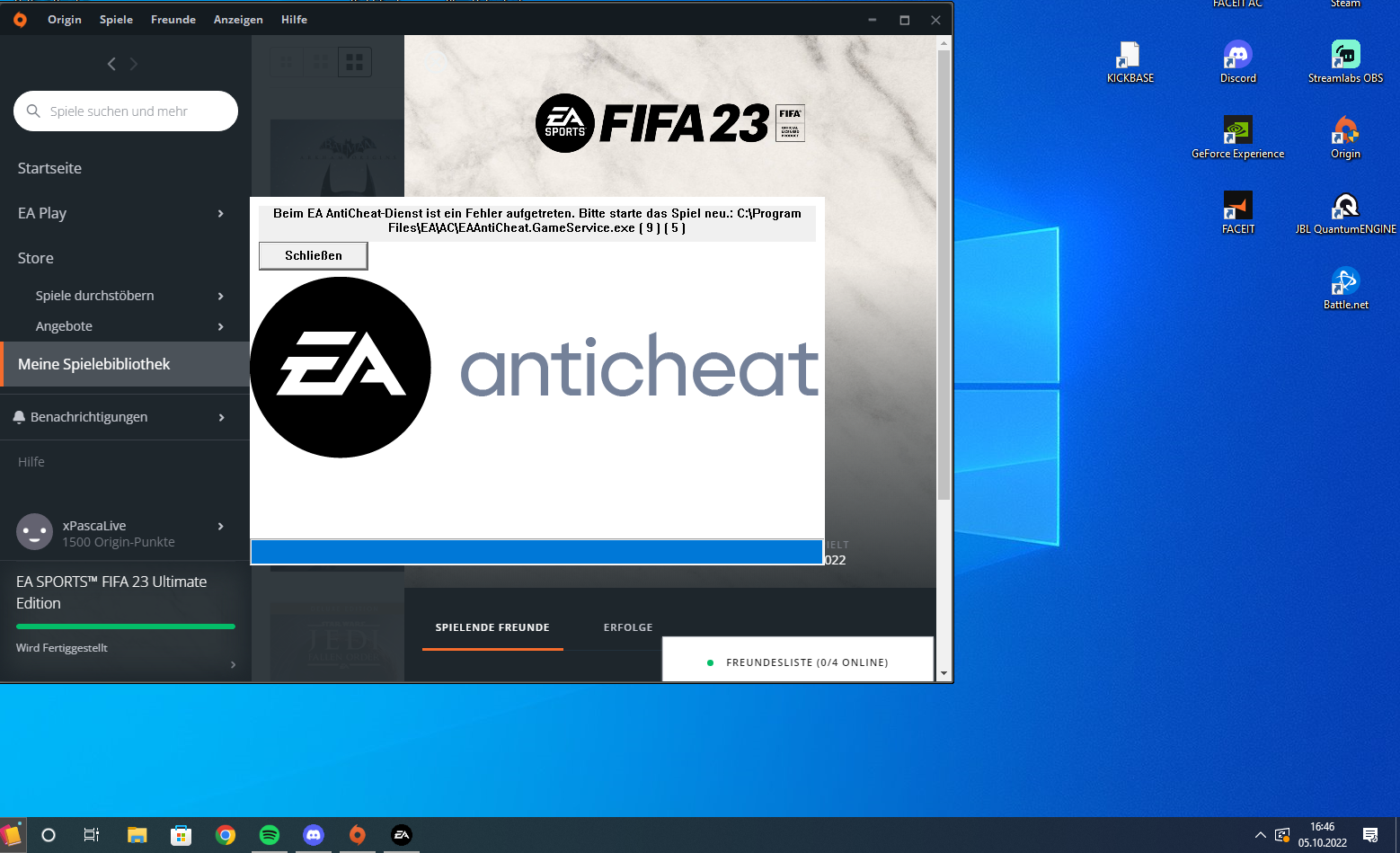Click the Origin scrollbar down arrow
The image size is (1400, 853).
pos(944,673)
